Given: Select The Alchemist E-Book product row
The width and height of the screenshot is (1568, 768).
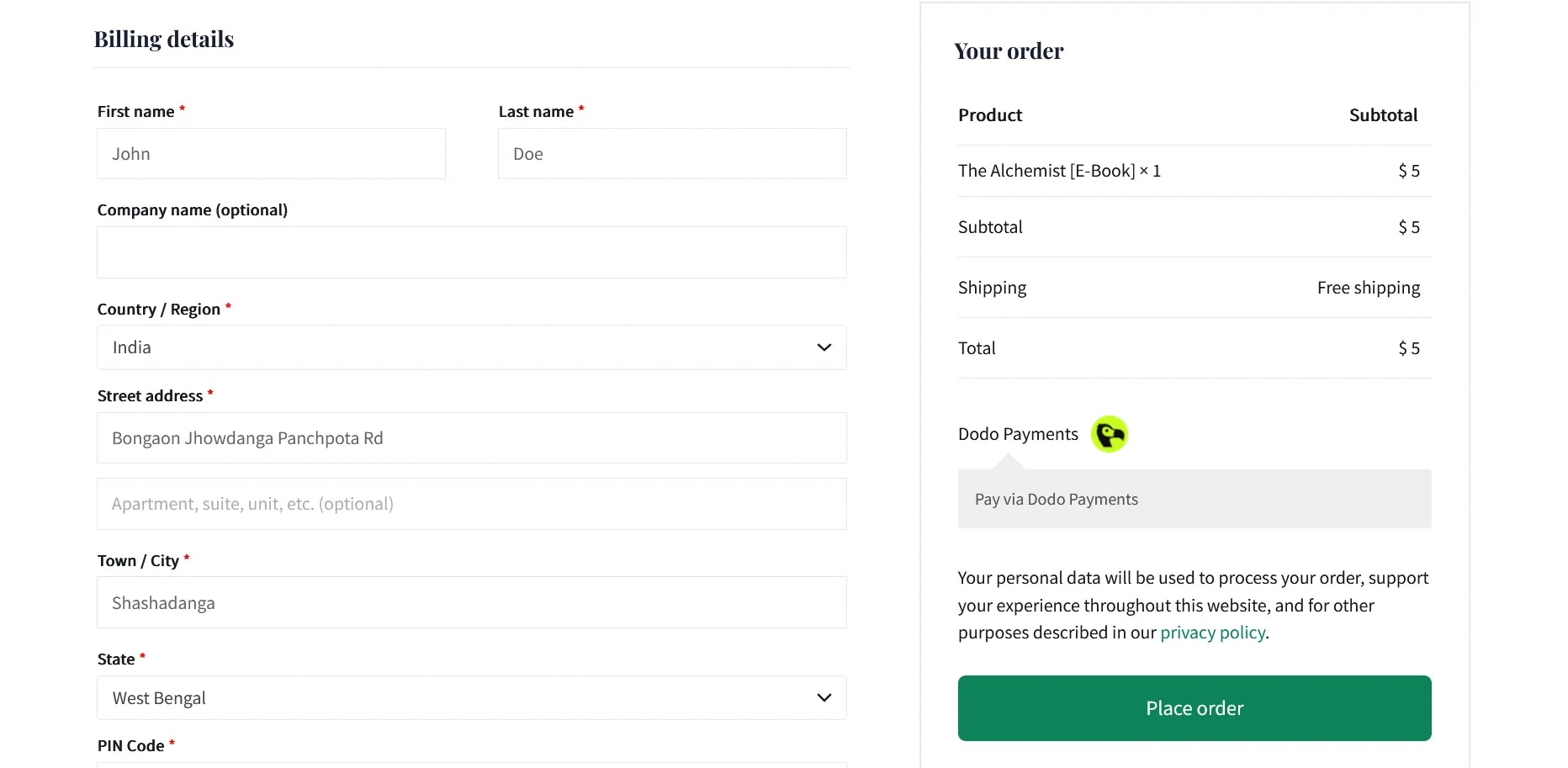Looking at the screenshot, I should click(x=1059, y=170).
